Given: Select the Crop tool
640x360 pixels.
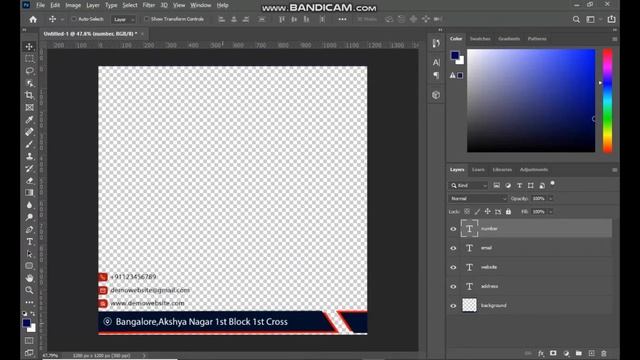Looking at the screenshot, I should coord(29,96).
